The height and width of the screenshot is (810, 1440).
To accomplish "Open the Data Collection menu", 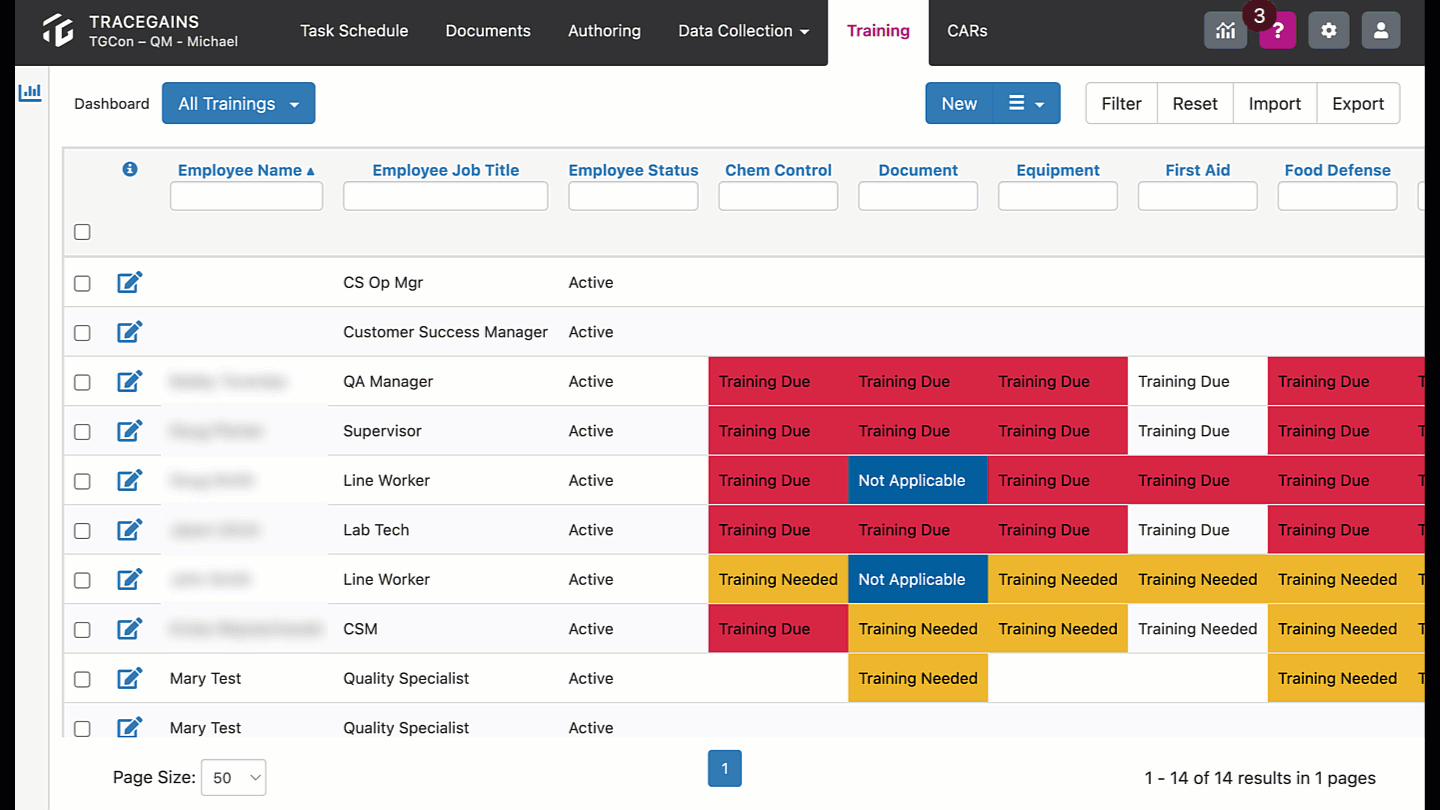I will point(743,31).
